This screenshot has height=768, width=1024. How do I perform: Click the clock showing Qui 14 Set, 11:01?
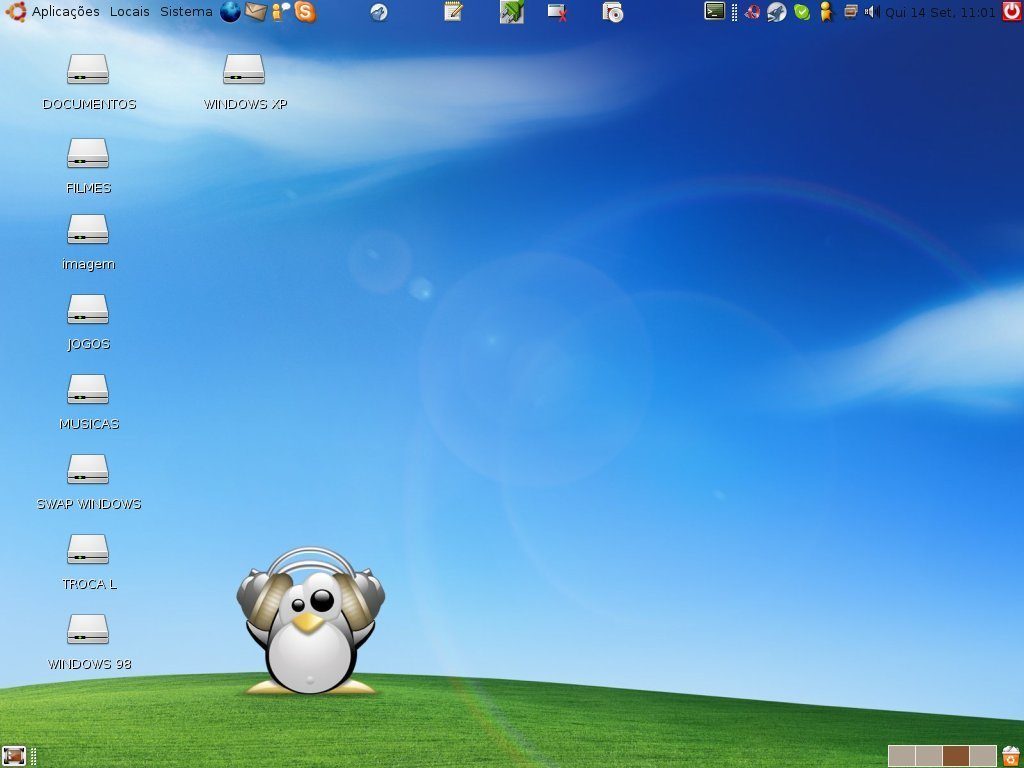tap(940, 12)
